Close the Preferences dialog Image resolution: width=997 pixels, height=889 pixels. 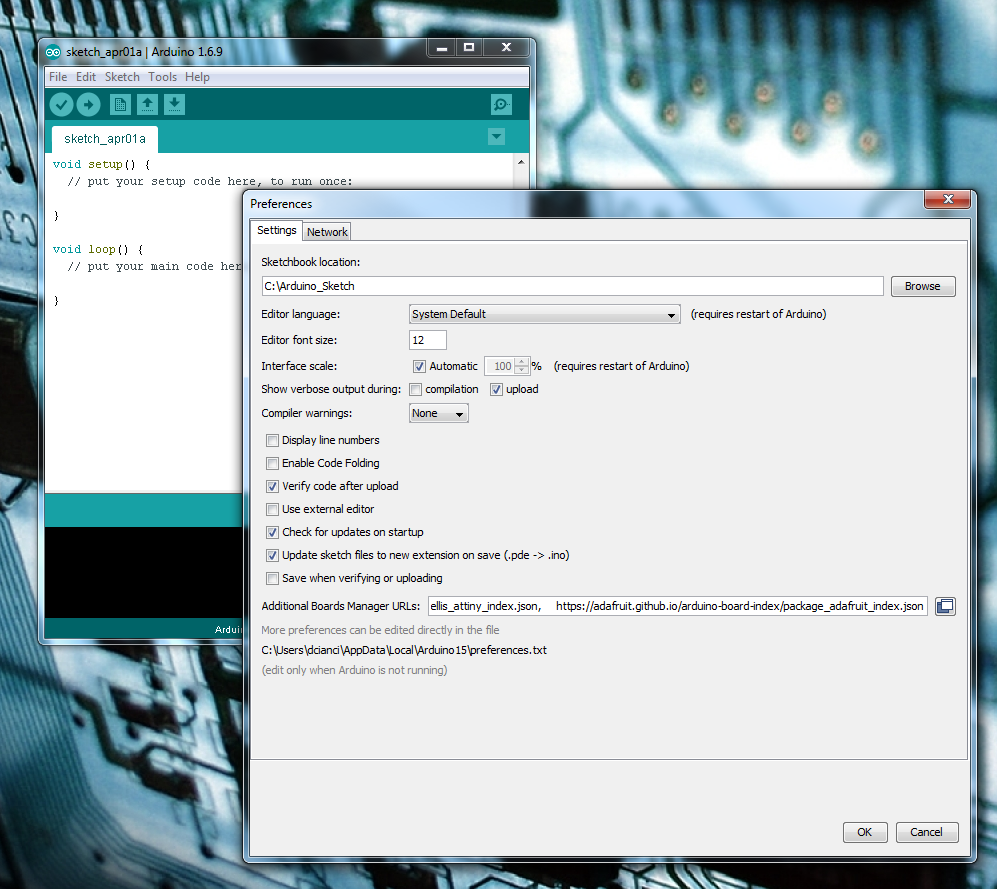click(x=947, y=199)
